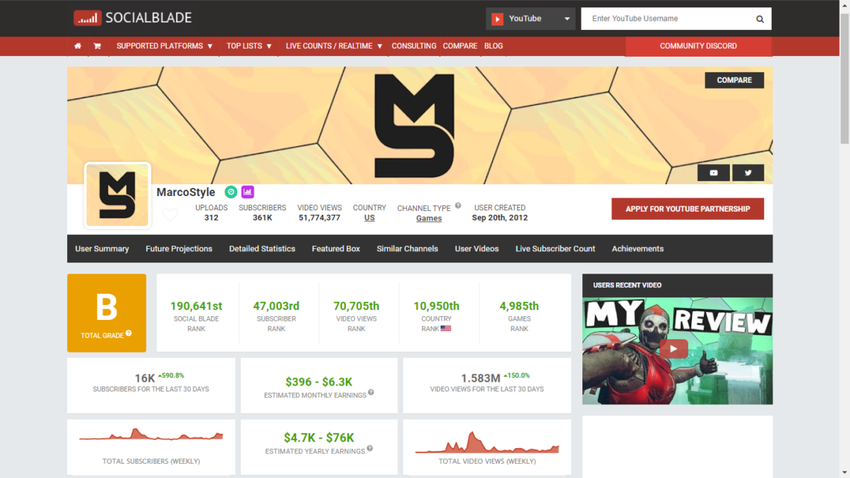This screenshot has height=478, width=850.
Task: Open the channel's Twitter icon link
Action: click(748, 173)
